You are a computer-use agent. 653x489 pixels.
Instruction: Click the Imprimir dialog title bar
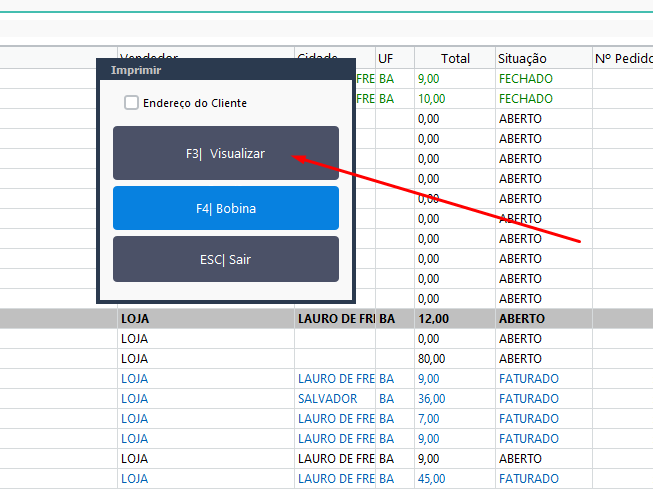tap(226, 70)
